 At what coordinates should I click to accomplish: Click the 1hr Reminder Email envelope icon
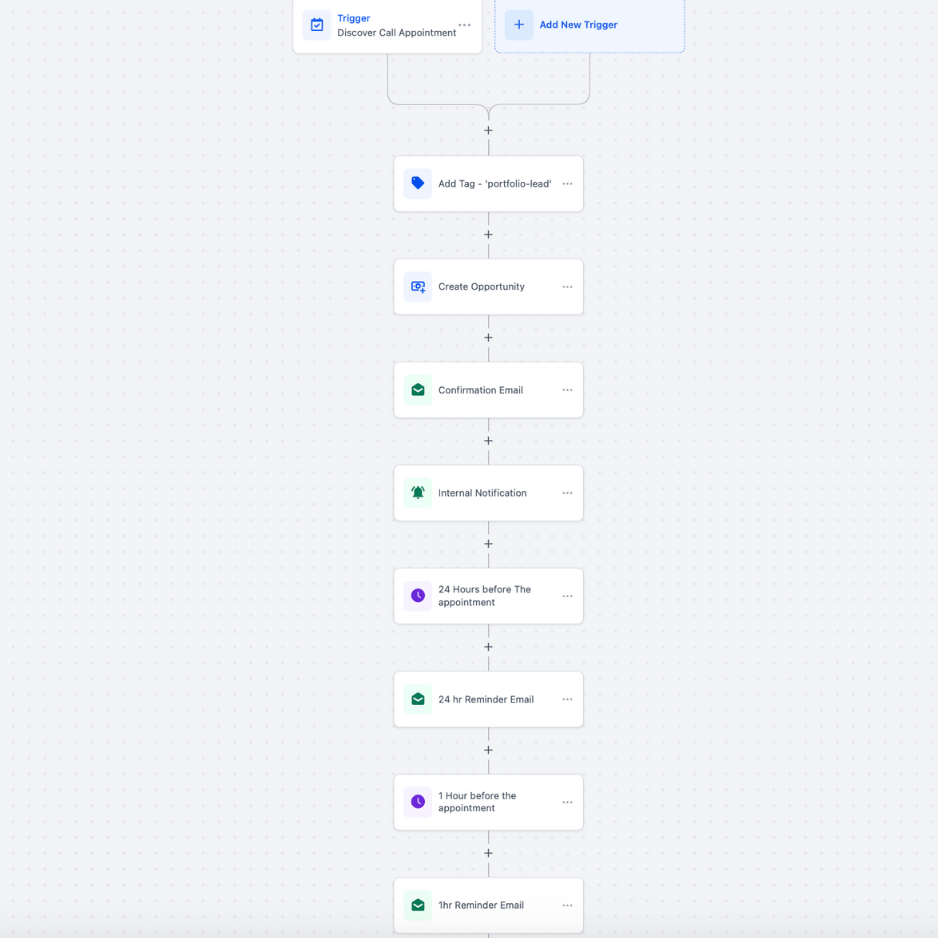[418, 905]
